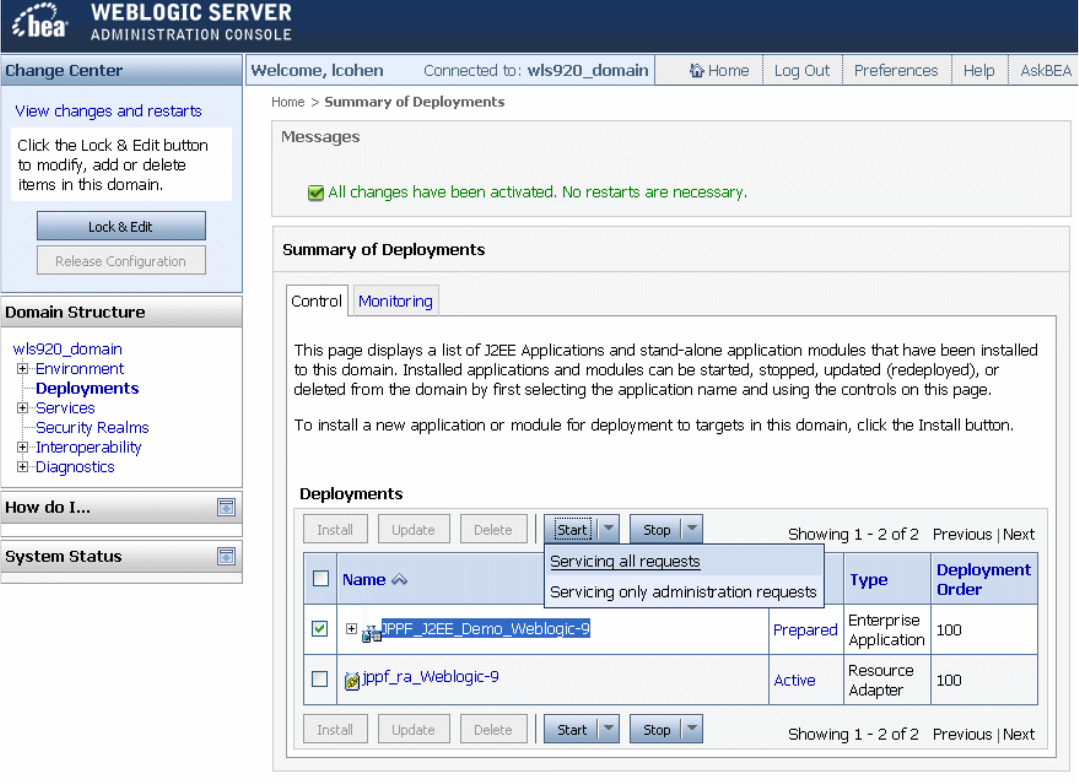
Task: Click the Home house icon
Action: 696,70
